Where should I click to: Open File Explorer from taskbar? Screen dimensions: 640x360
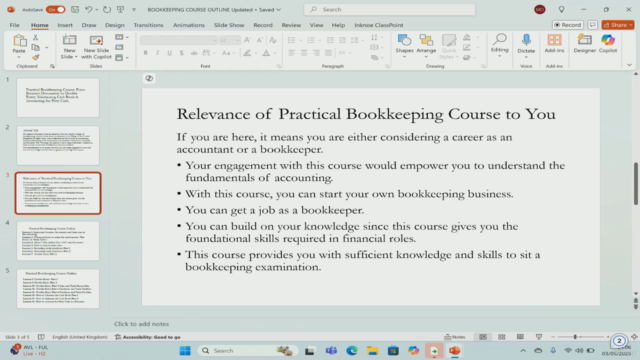(372, 351)
